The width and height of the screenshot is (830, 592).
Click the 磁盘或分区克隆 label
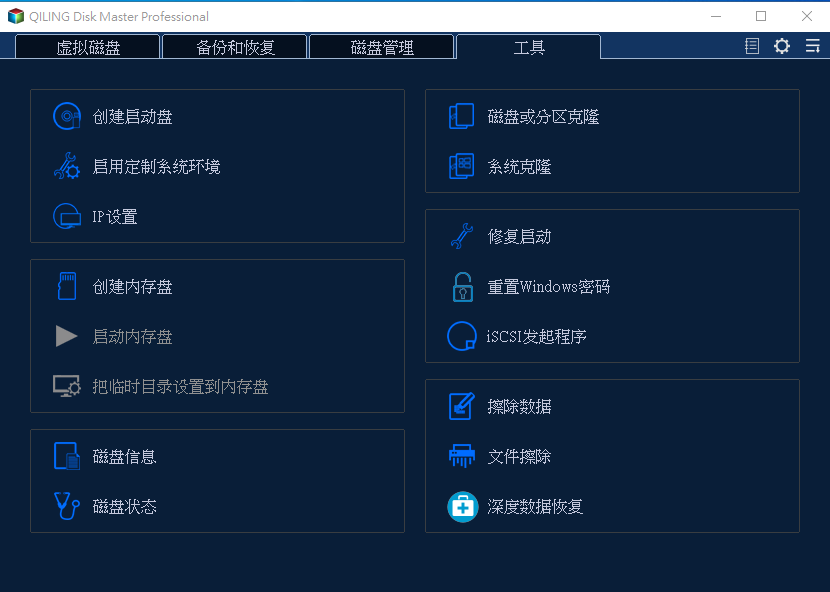click(x=543, y=116)
